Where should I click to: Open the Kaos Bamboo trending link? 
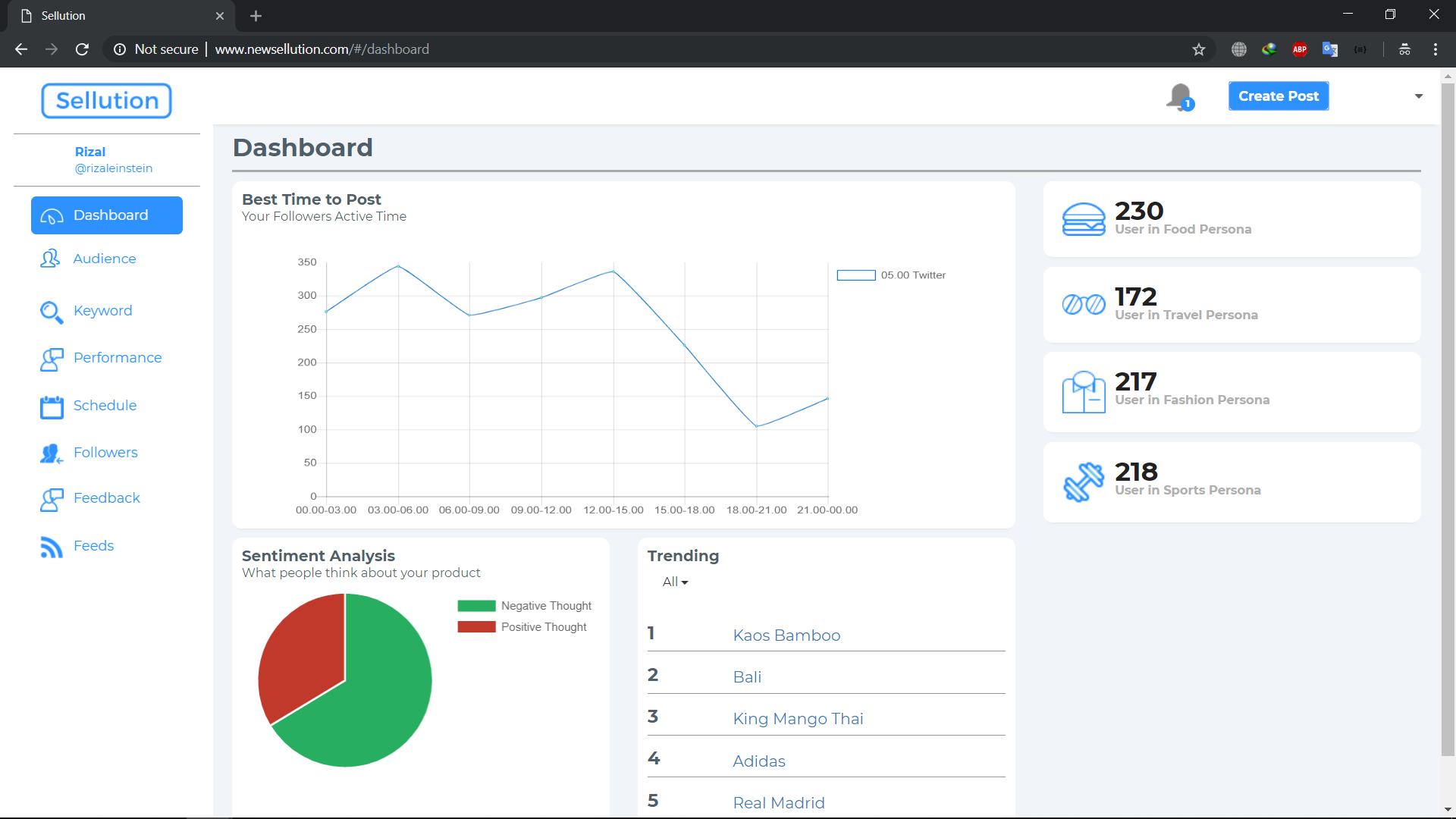[786, 635]
